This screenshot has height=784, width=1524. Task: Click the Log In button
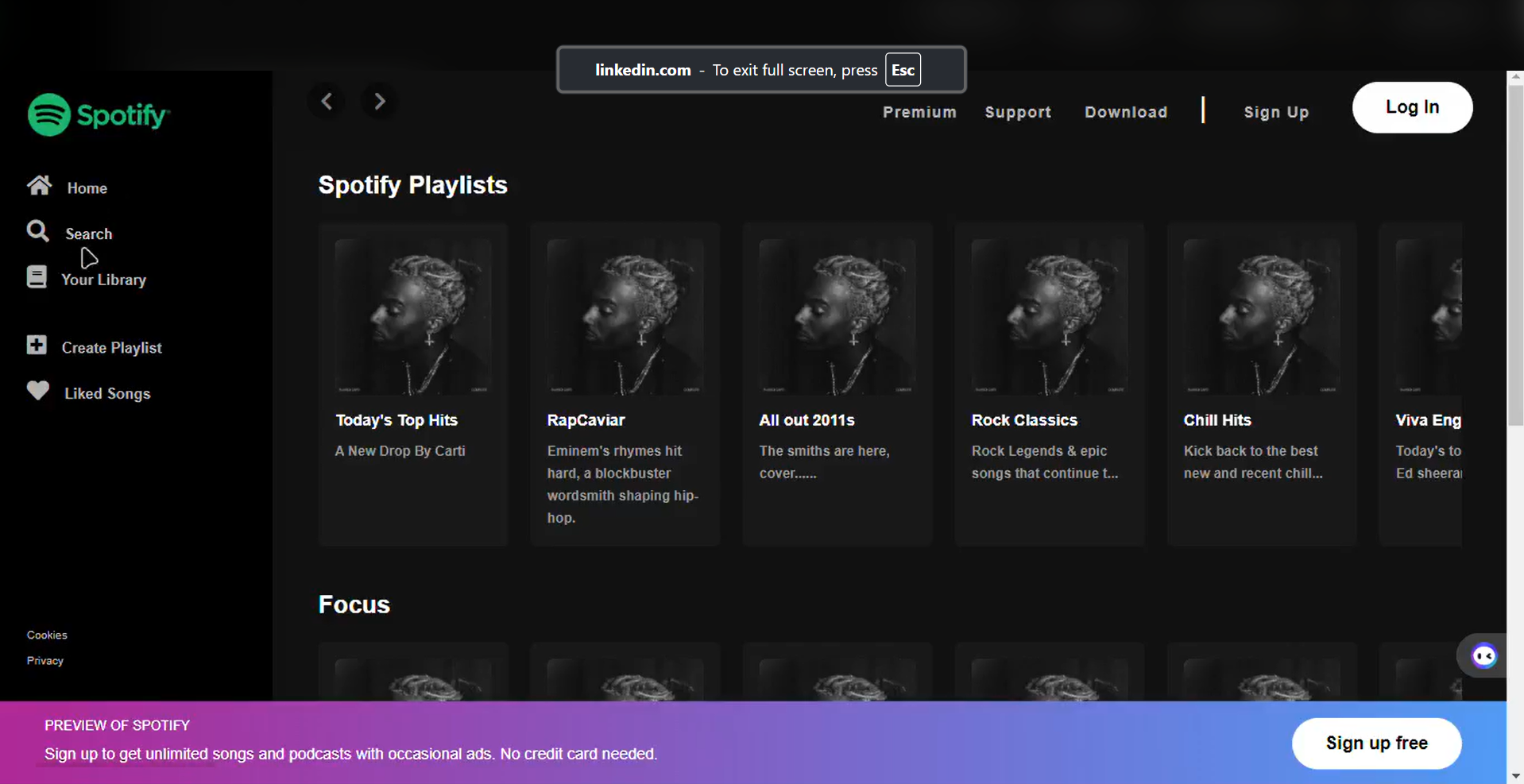click(1413, 107)
